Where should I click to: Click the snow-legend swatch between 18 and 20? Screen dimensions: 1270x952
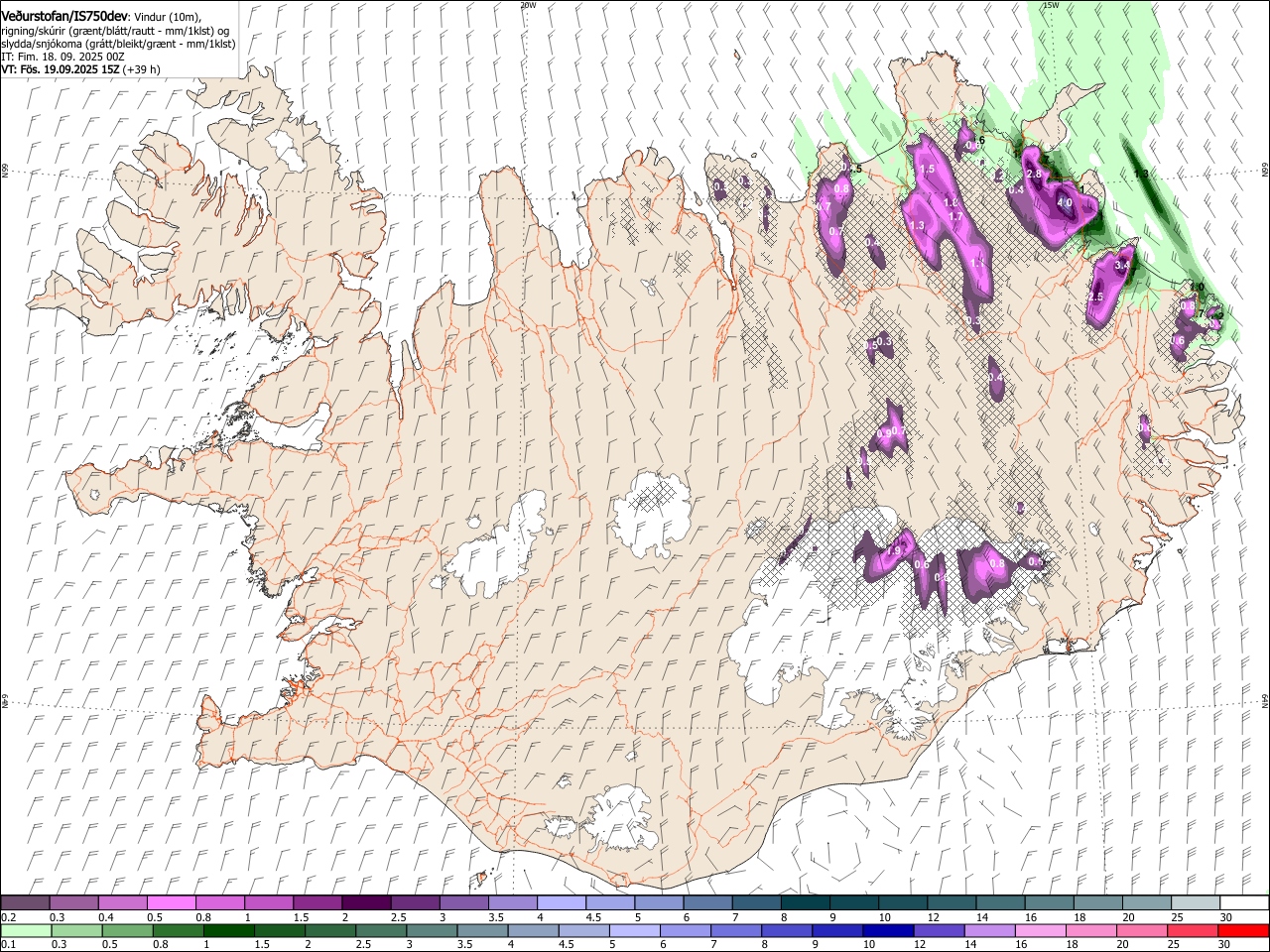coord(1097,903)
